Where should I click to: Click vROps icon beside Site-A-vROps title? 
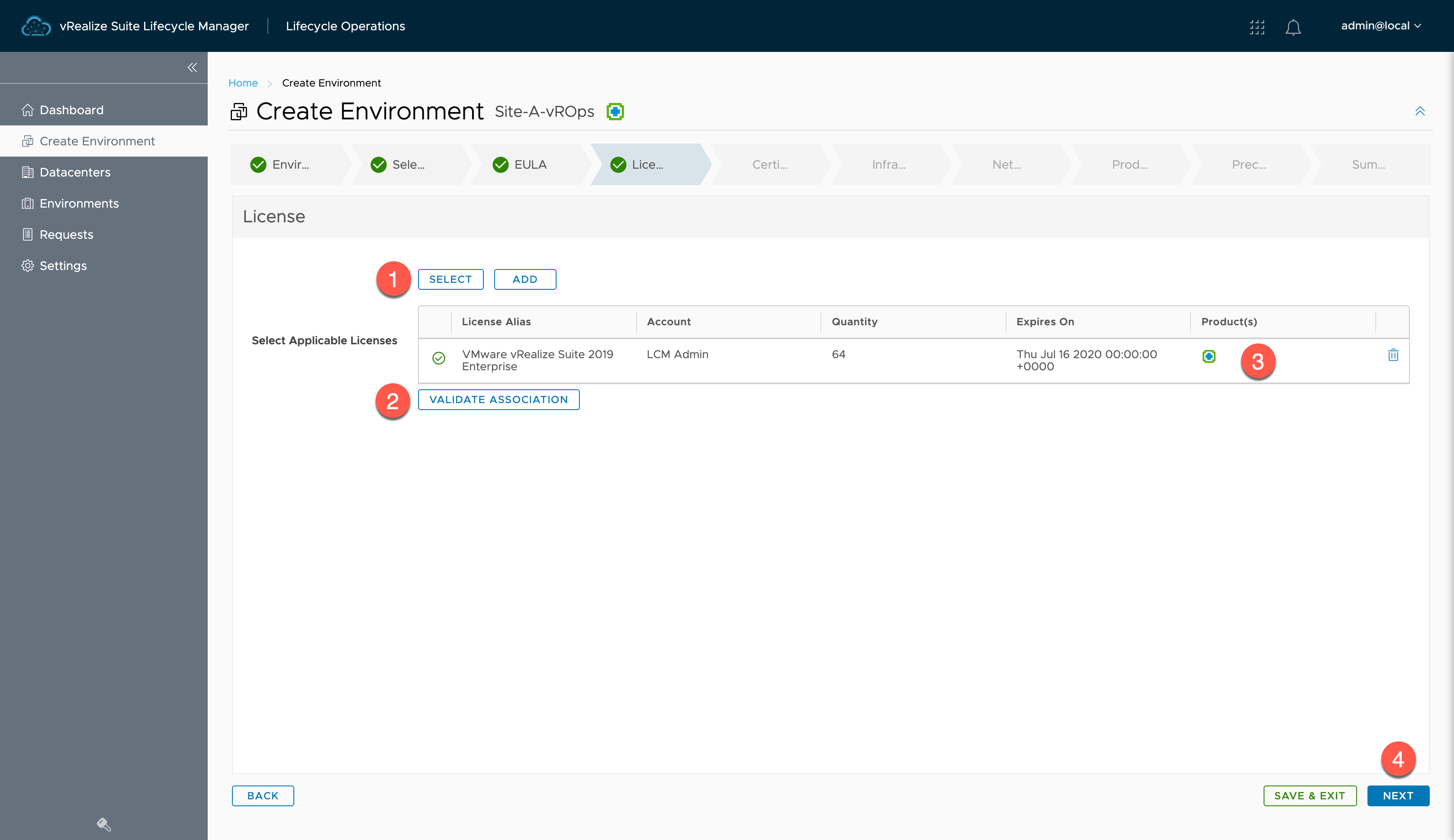[615, 111]
